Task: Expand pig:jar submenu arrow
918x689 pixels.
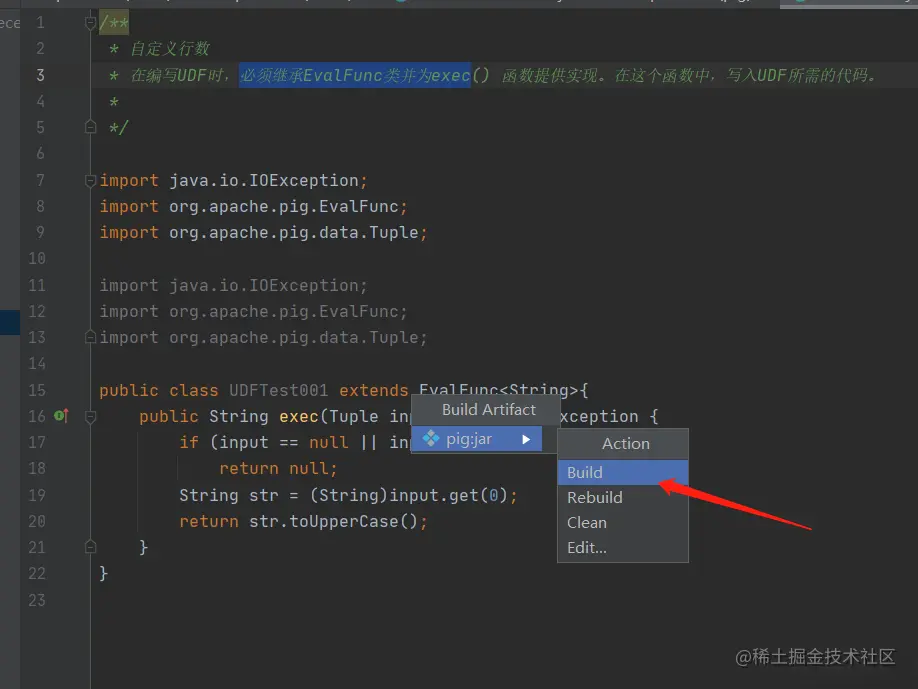Action: coord(526,439)
